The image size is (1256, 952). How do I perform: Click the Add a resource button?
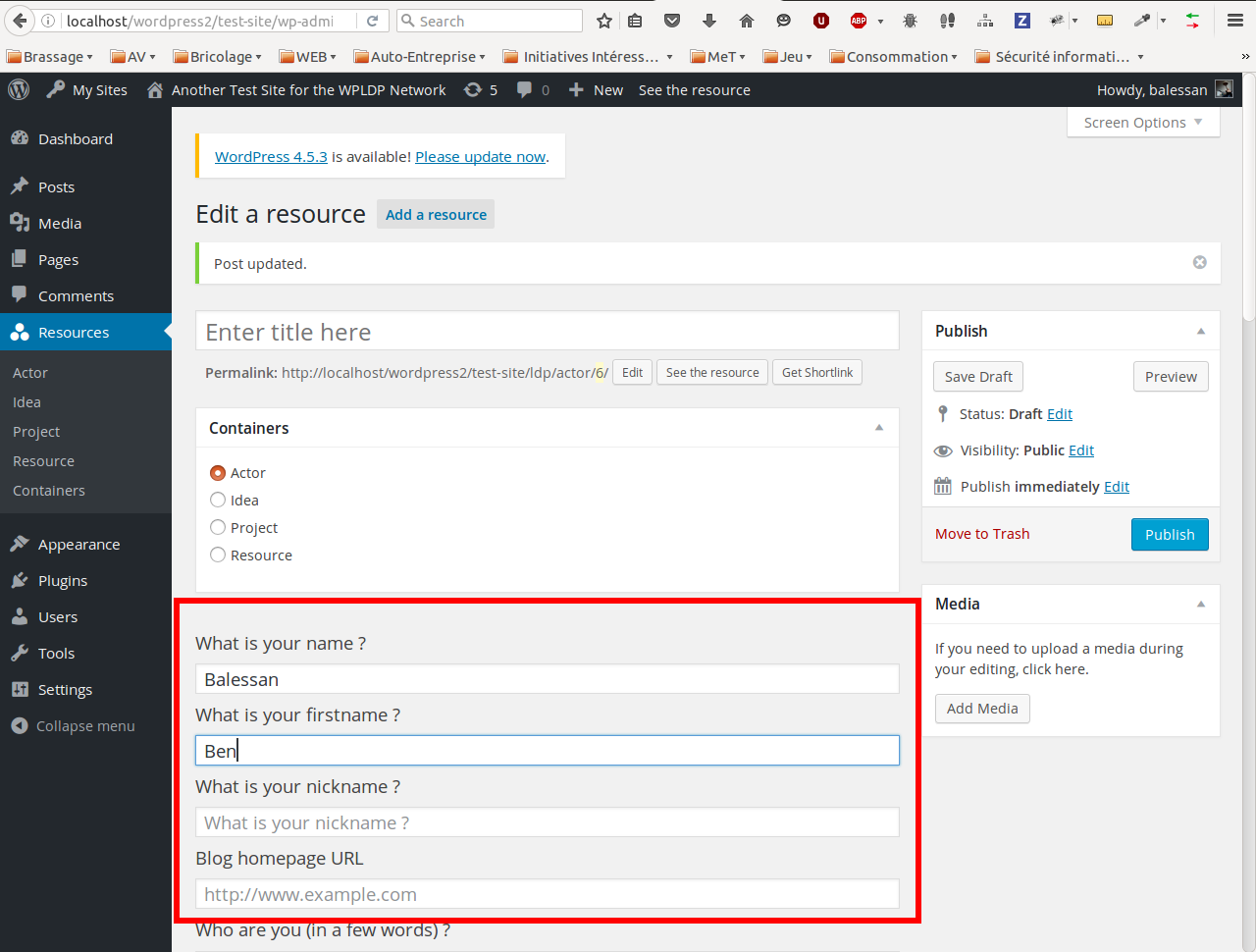tap(436, 214)
